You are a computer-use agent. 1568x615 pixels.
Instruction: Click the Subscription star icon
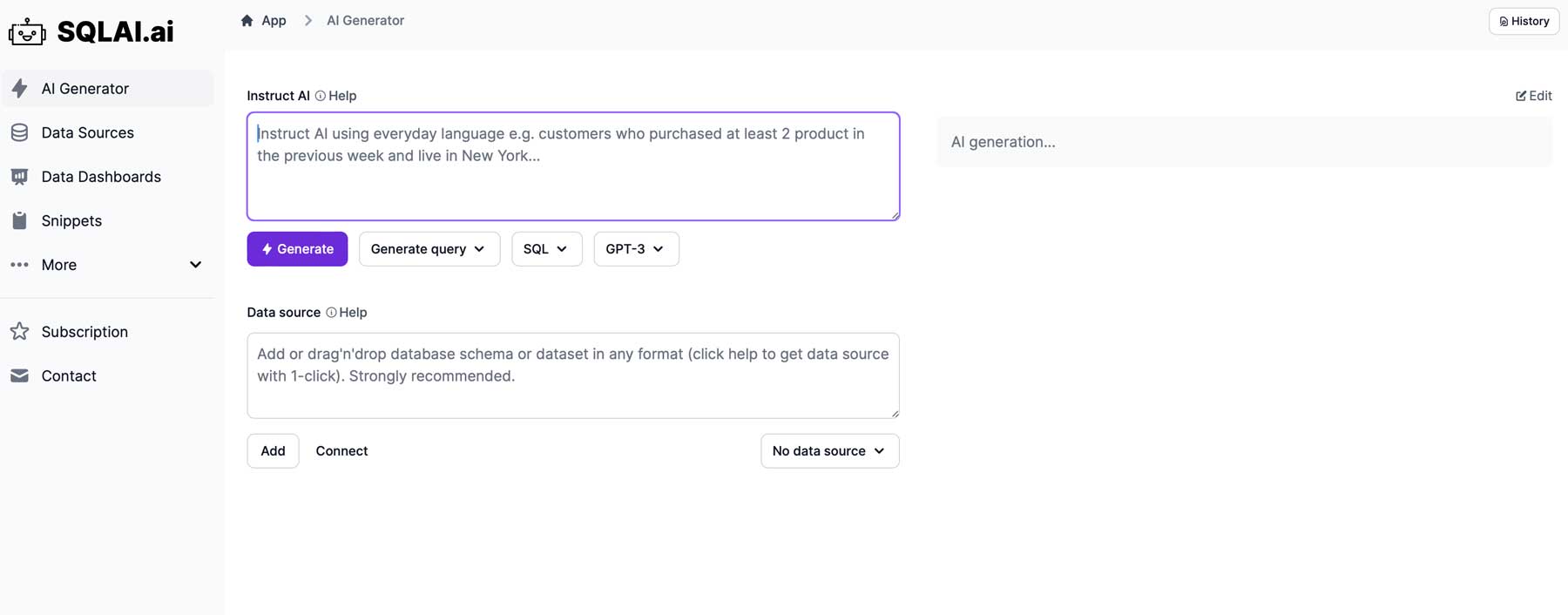[19, 331]
